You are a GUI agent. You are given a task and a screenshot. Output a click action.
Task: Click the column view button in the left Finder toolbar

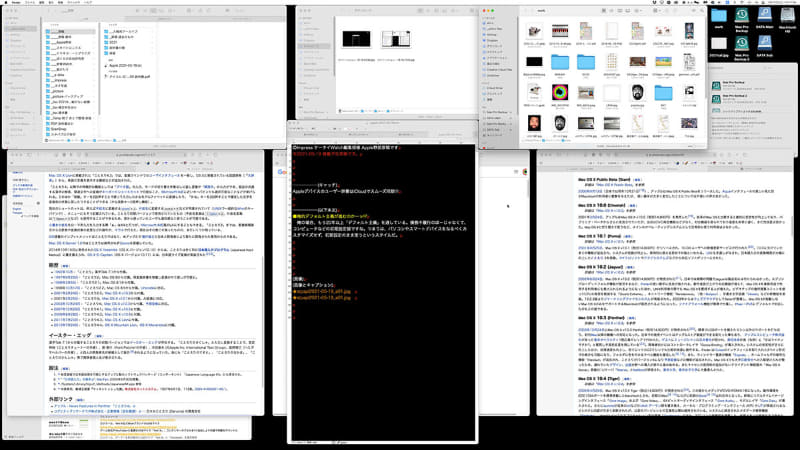coord(154,11)
